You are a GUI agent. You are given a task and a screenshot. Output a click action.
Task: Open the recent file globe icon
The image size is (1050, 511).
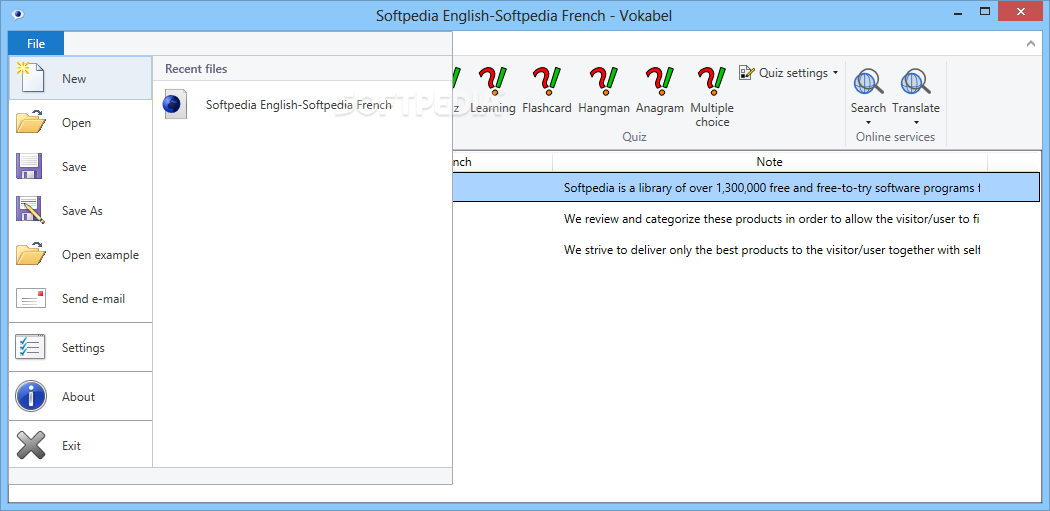click(x=173, y=105)
